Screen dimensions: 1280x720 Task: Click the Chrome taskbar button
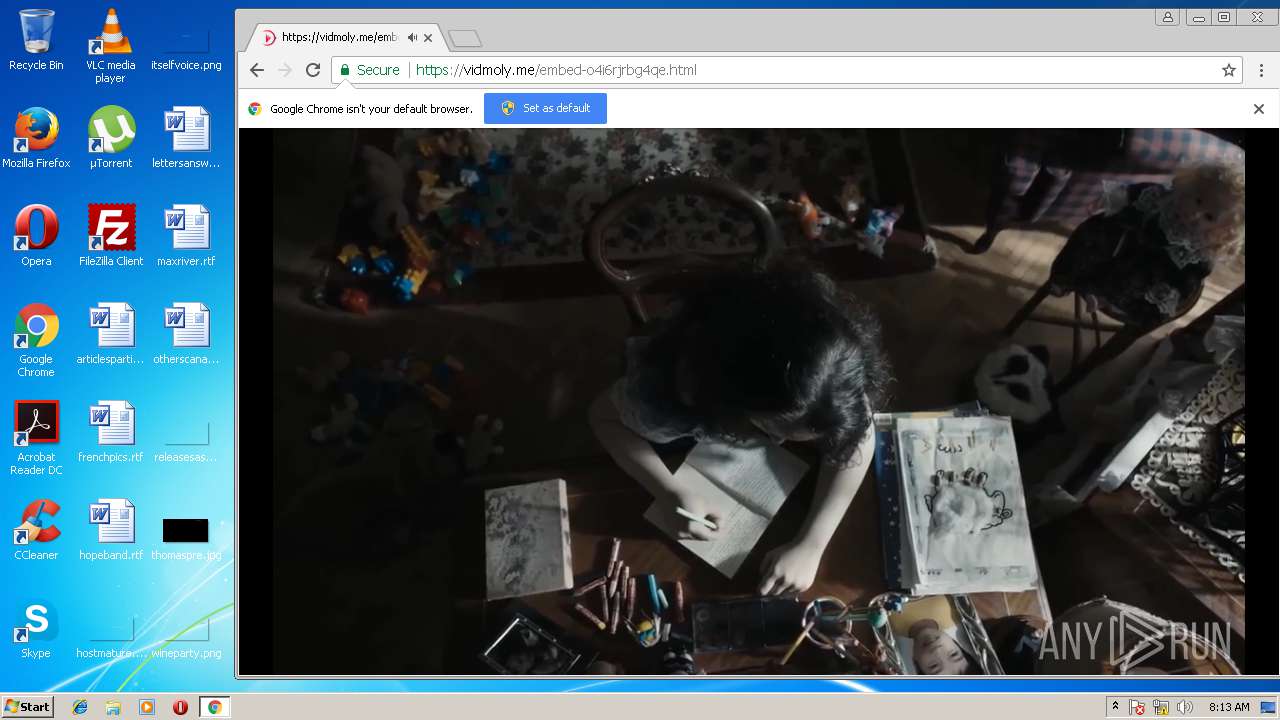click(x=214, y=707)
